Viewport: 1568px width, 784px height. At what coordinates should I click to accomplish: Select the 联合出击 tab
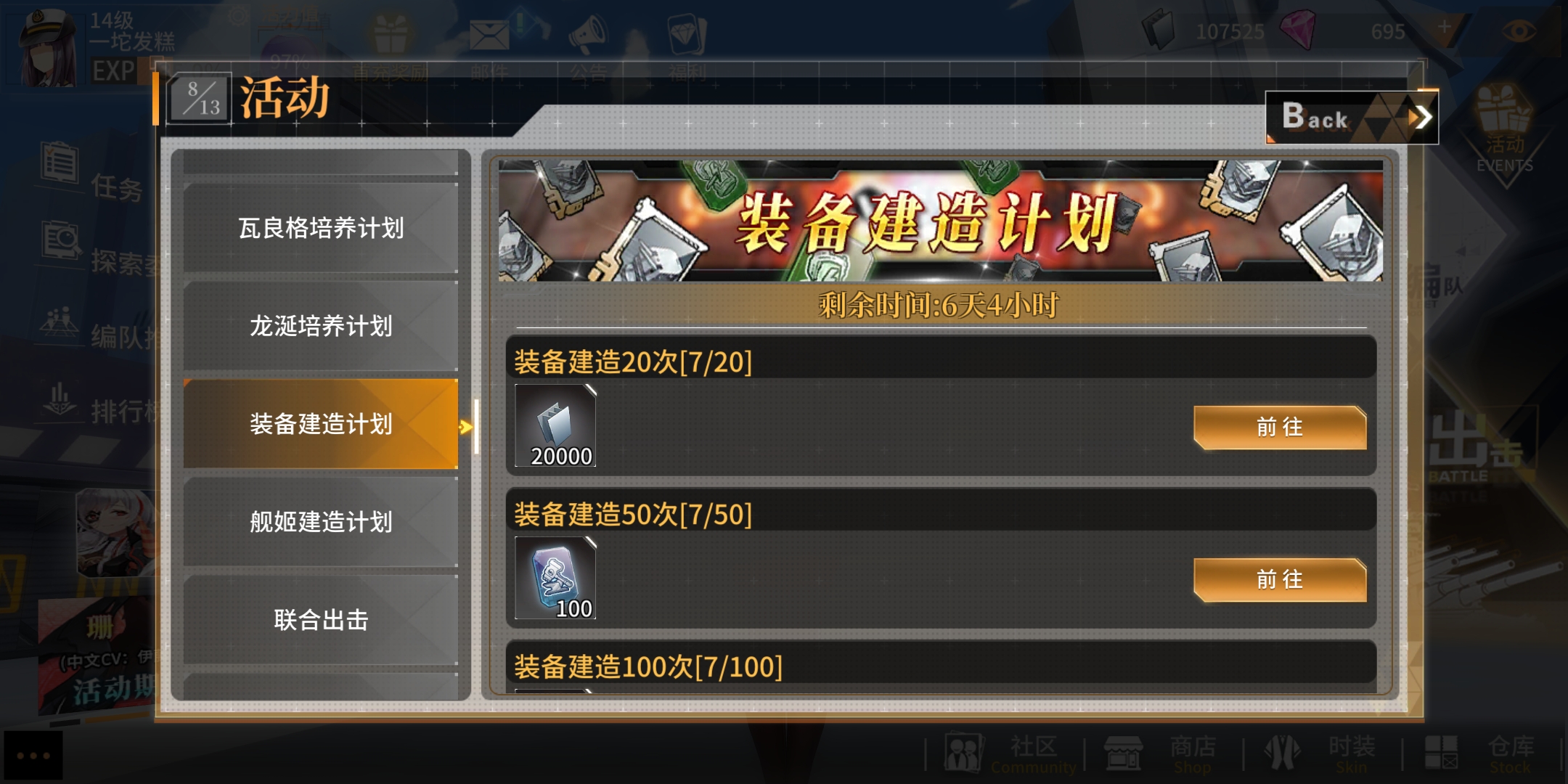(321, 619)
